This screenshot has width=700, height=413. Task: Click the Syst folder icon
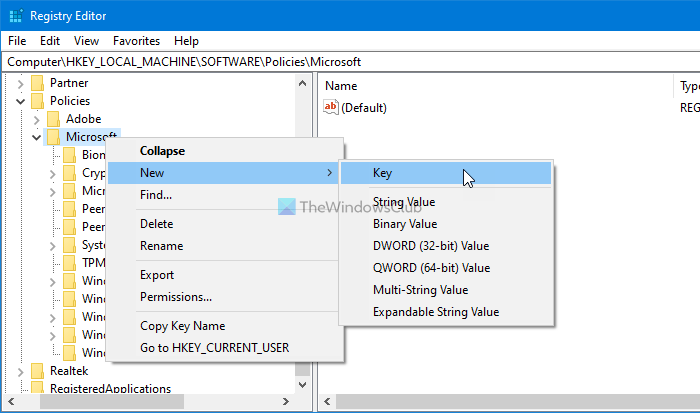[x=70, y=245]
